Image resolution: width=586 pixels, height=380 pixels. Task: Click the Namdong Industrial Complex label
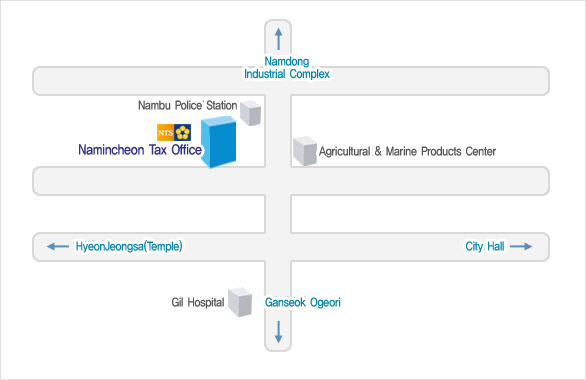coord(287,68)
